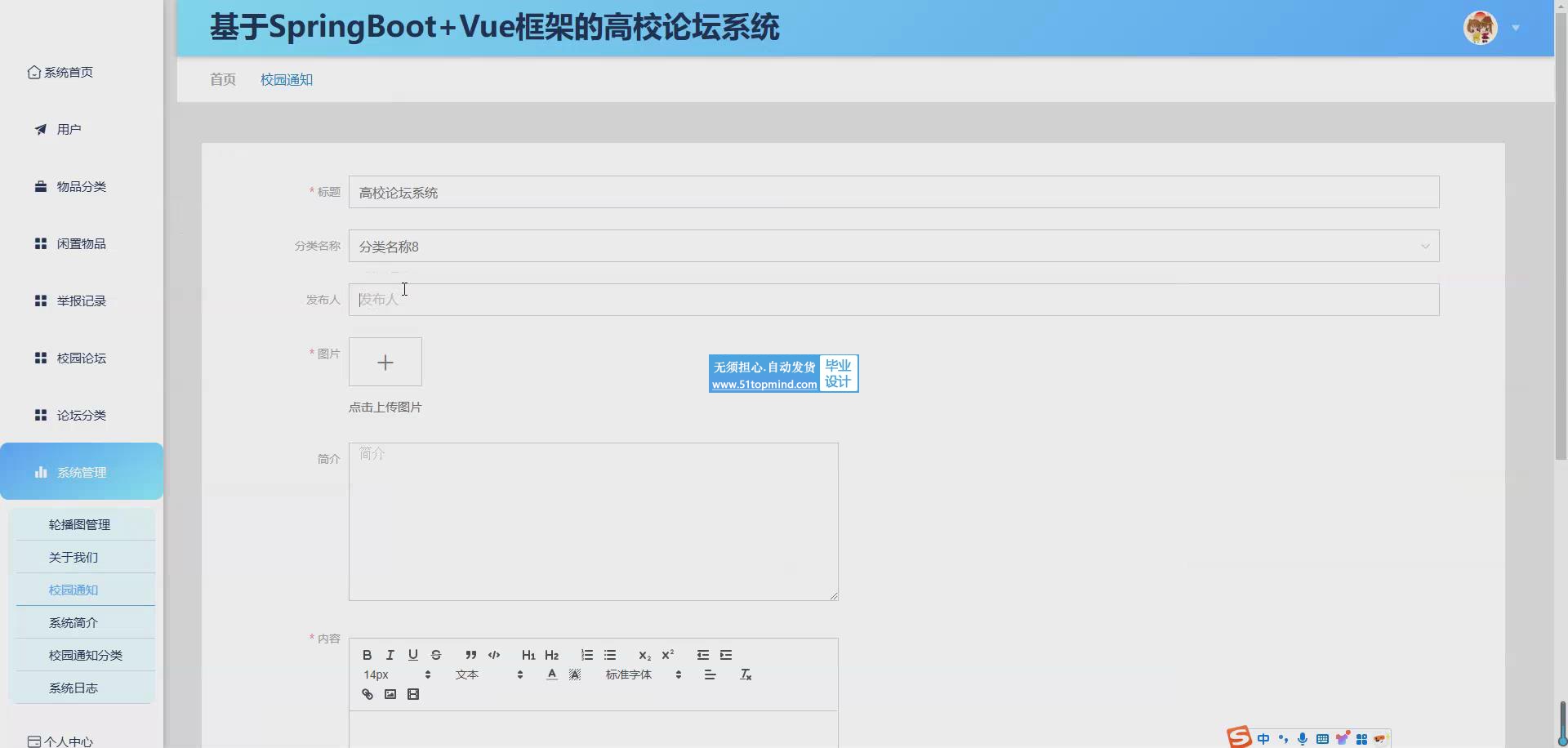This screenshot has height=748, width=1568.
Task: Insert a blockquote in the editor
Action: 470,655
